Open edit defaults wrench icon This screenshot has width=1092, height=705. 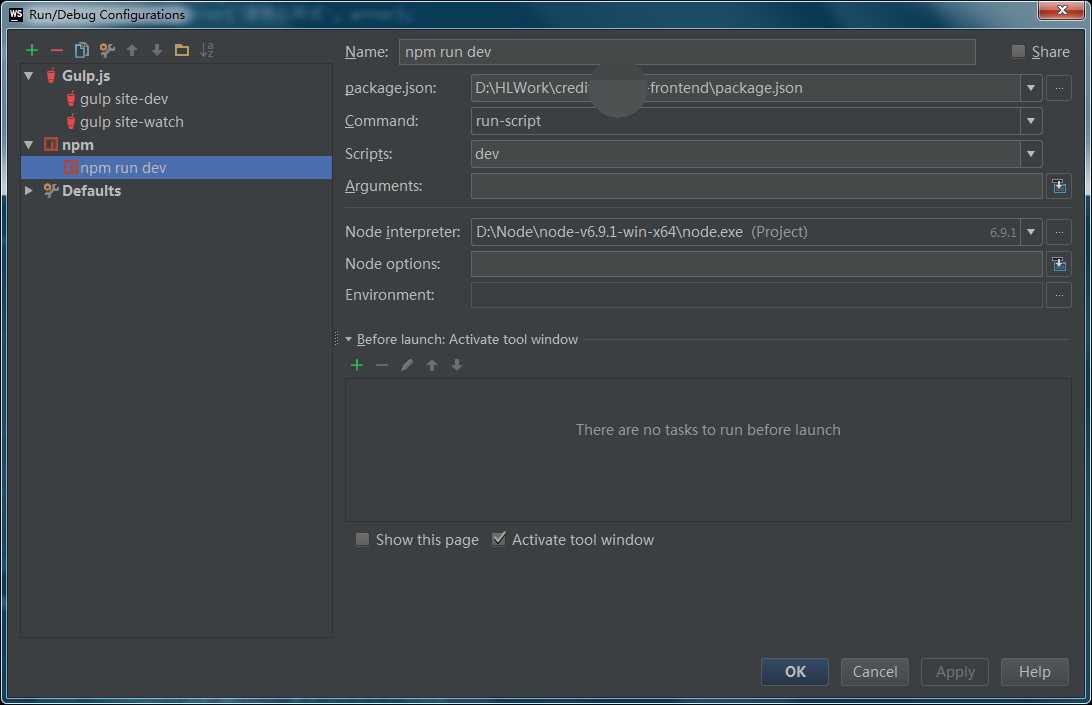click(107, 50)
